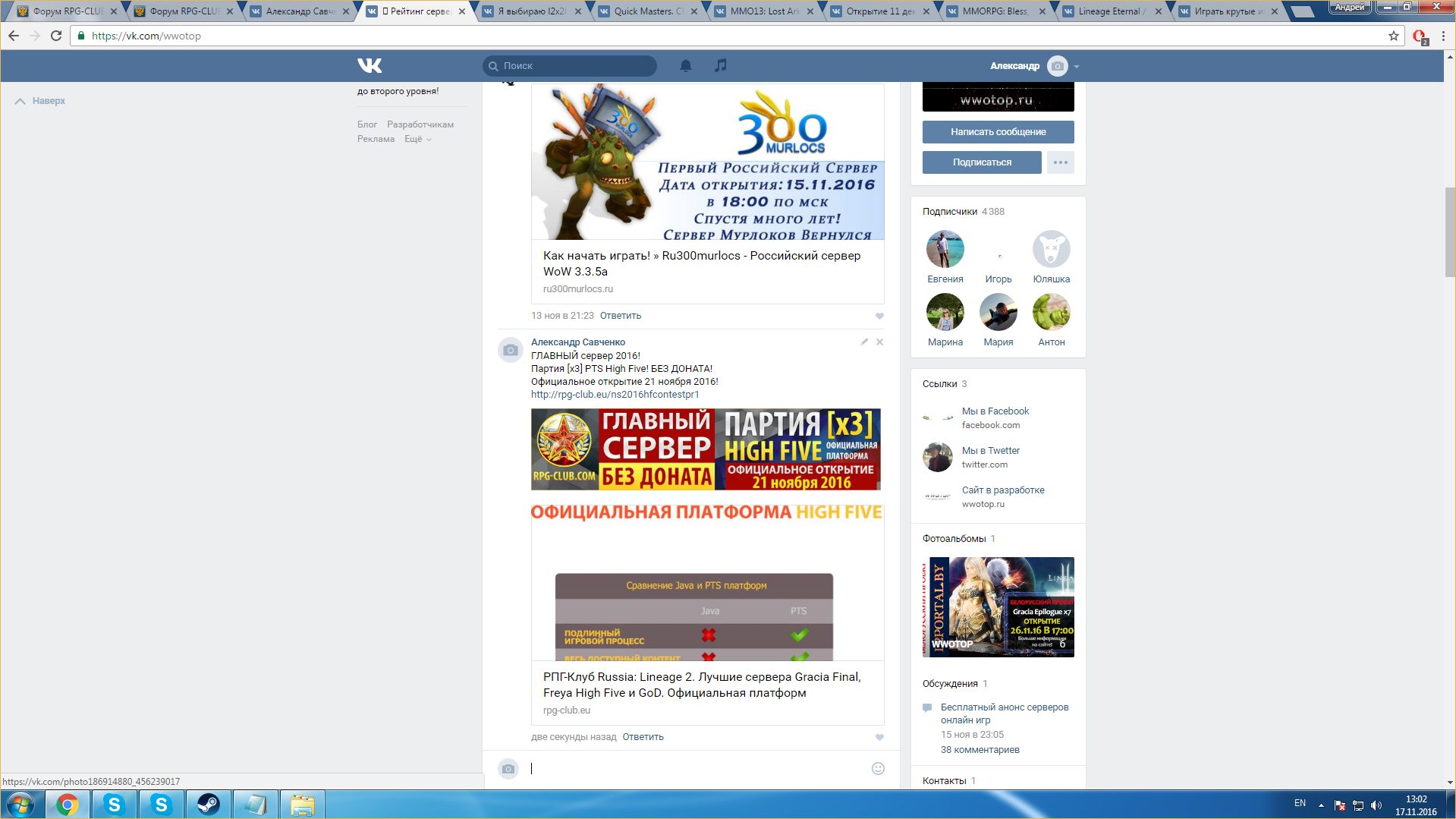This screenshot has height=819, width=1456.
Task: Open Реклама footer link
Action: pos(376,139)
